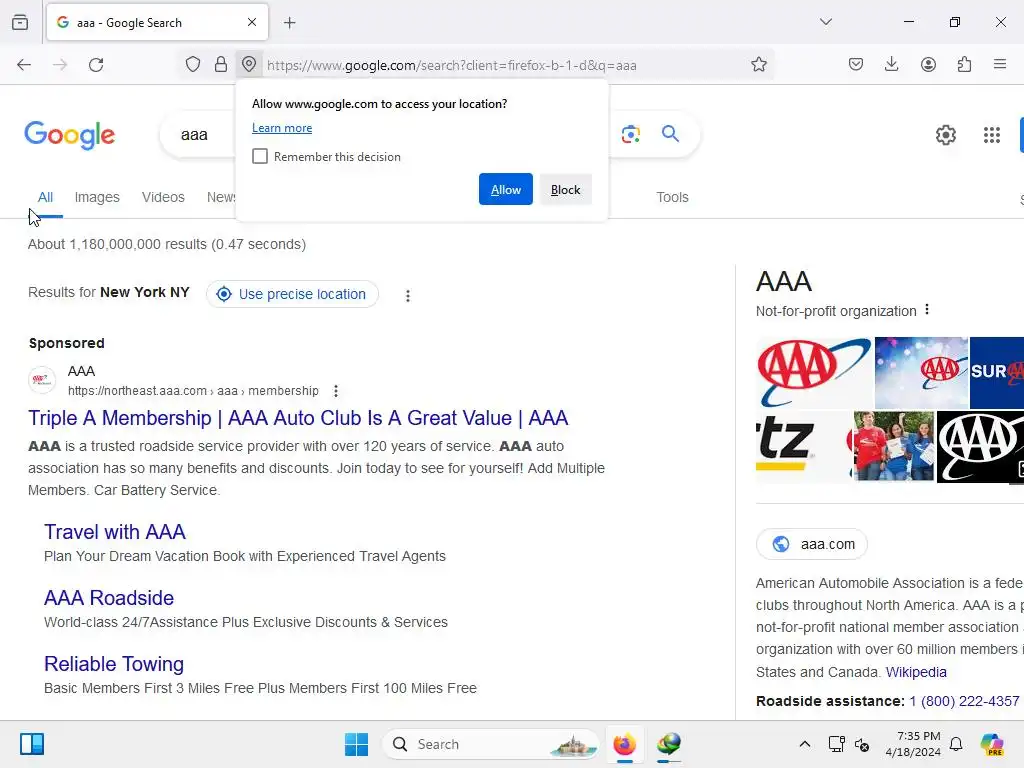Viewport: 1024px width, 768px height.
Task: Click Firefox icon in taskbar
Action: 625,744
